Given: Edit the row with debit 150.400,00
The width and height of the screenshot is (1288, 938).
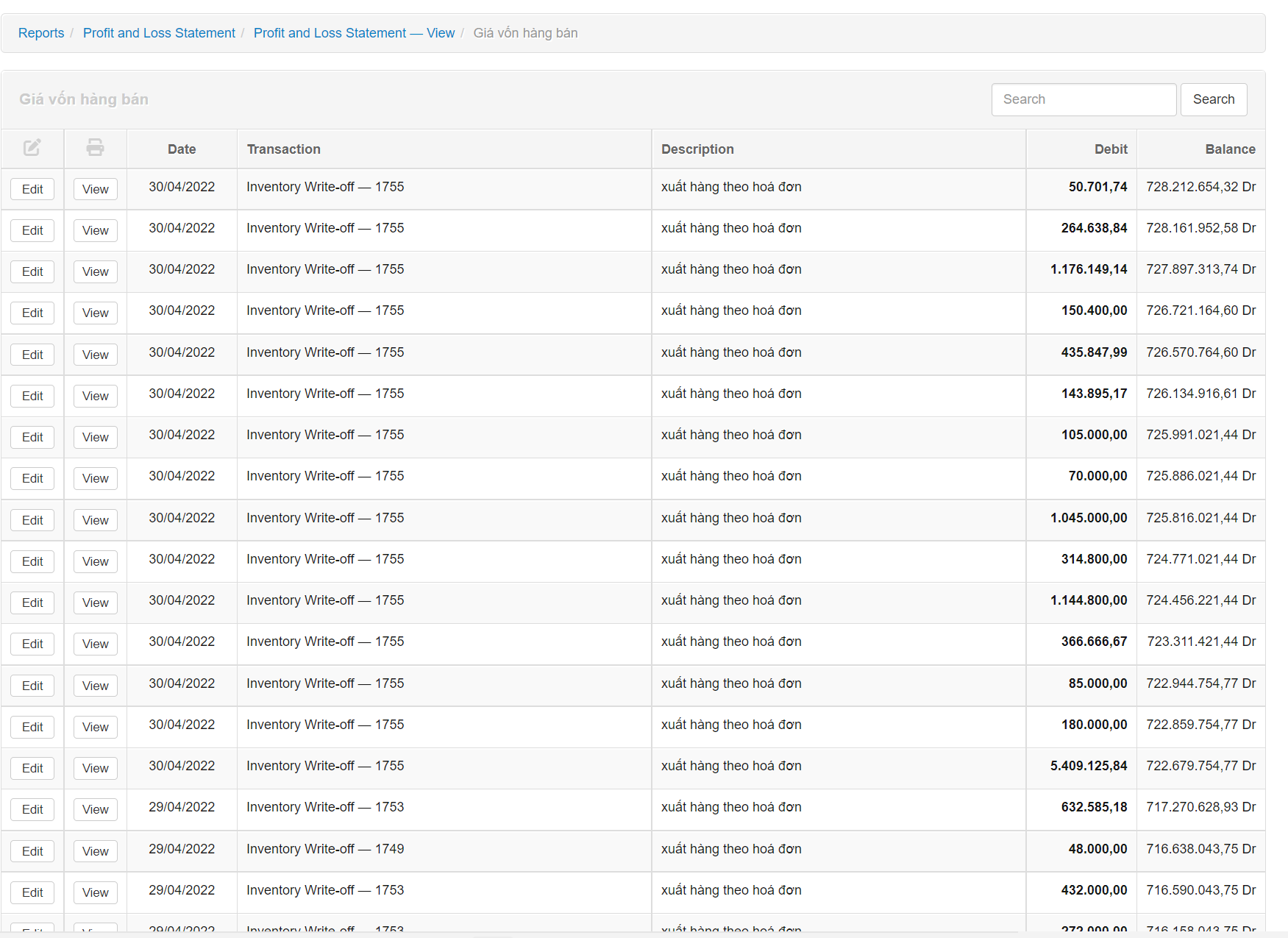Looking at the screenshot, I should (x=32, y=313).
